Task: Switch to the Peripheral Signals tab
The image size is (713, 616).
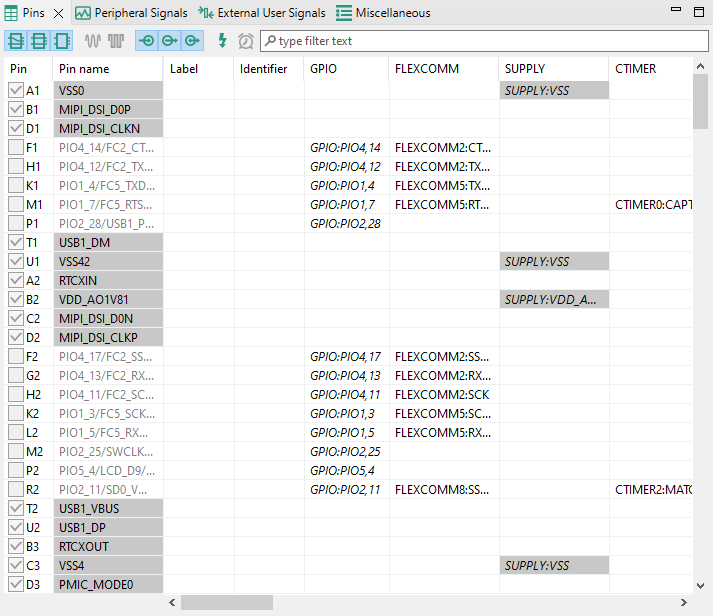Action: pyautogui.click(x=130, y=13)
